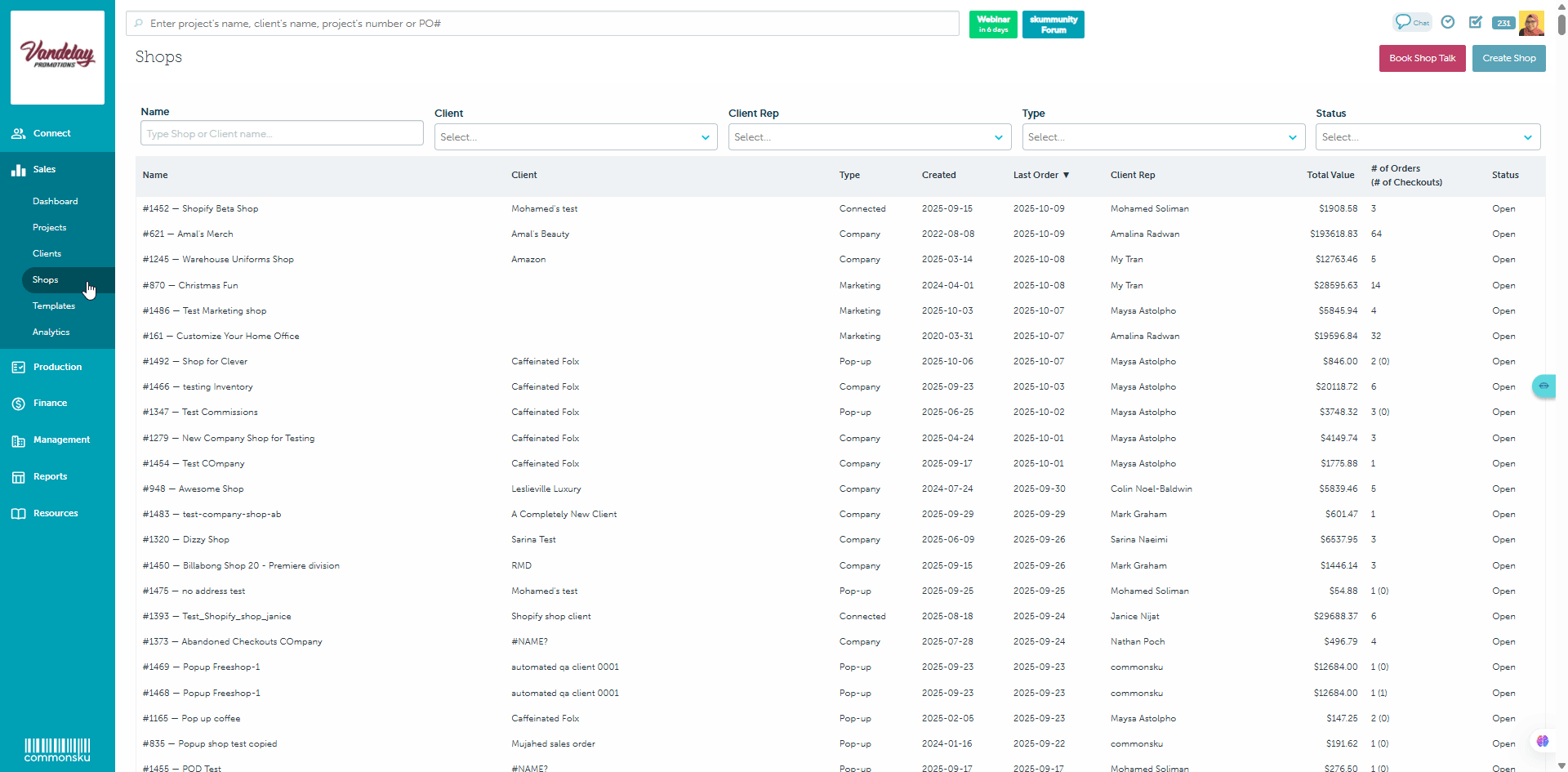Image resolution: width=1568 pixels, height=772 pixels.
Task: Go to Finance in the sidebar
Action: [x=50, y=403]
